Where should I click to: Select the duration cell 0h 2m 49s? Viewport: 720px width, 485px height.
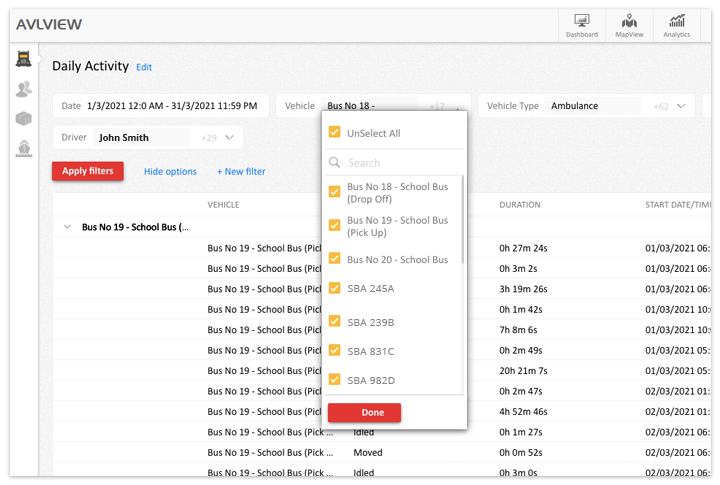pos(521,350)
